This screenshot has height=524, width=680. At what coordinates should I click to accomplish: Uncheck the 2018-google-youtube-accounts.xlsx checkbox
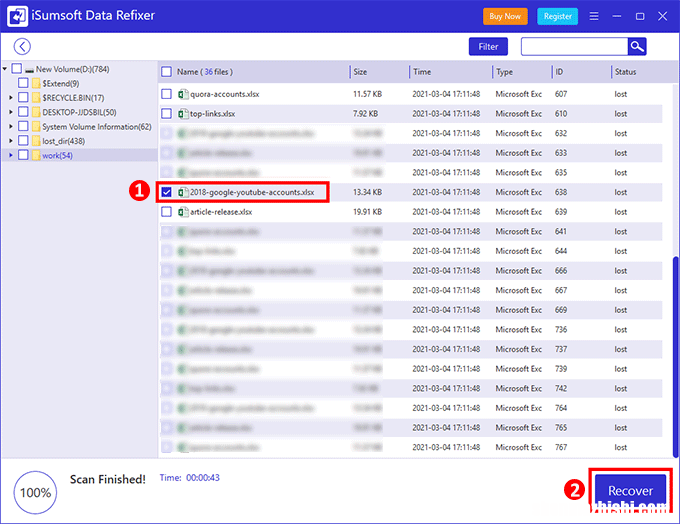pyautogui.click(x=167, y=192)
